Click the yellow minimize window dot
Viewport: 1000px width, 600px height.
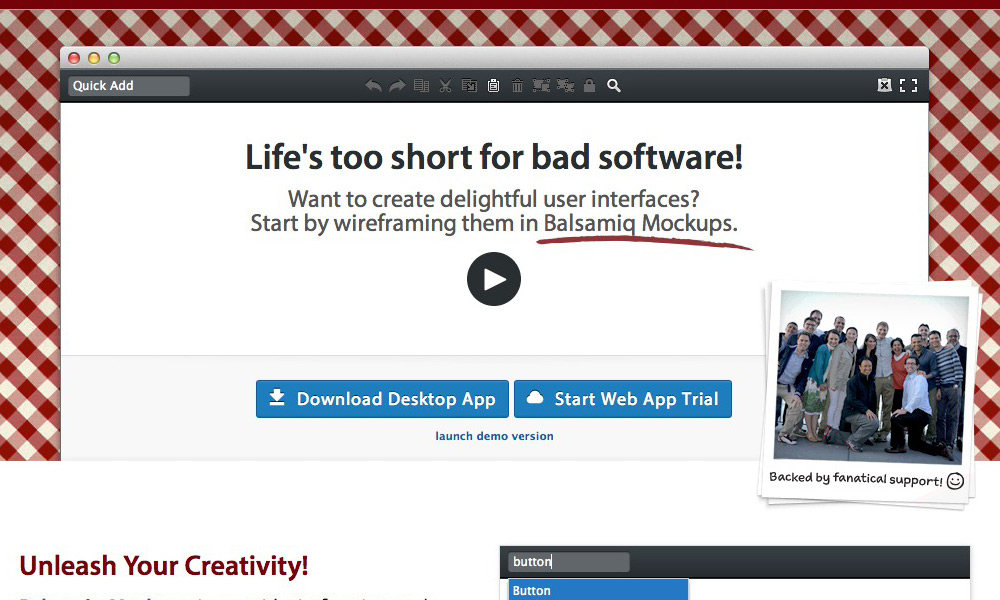[94, 58]
